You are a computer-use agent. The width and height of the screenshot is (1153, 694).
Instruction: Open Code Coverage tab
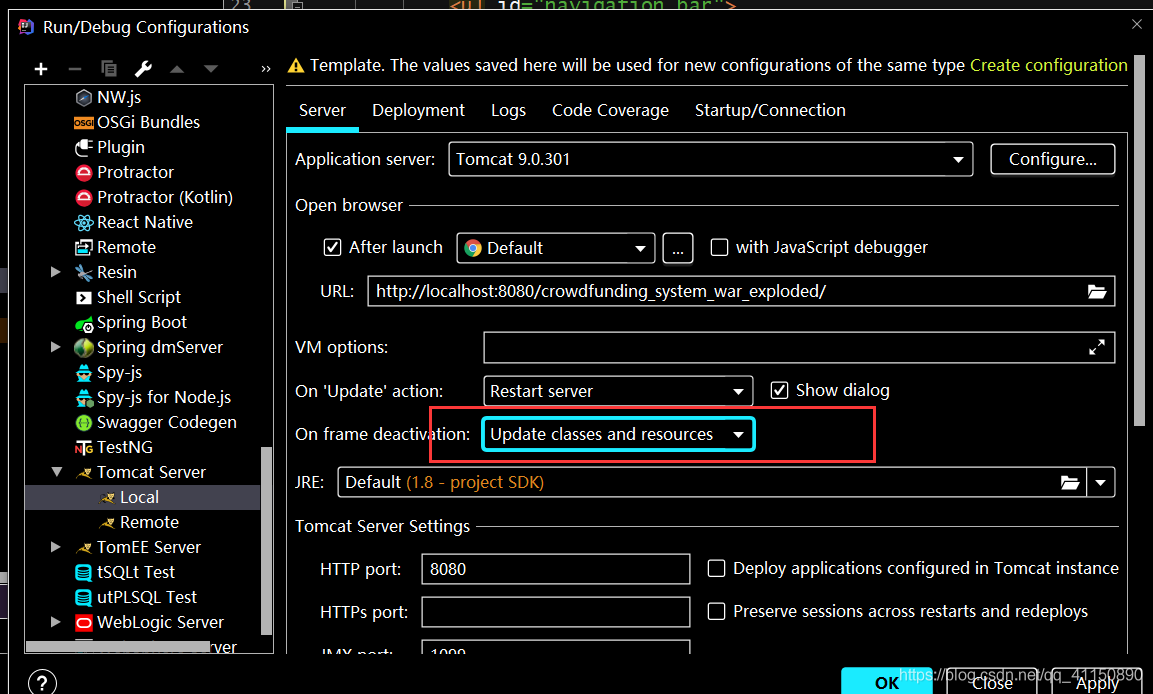tap(610, 110)
